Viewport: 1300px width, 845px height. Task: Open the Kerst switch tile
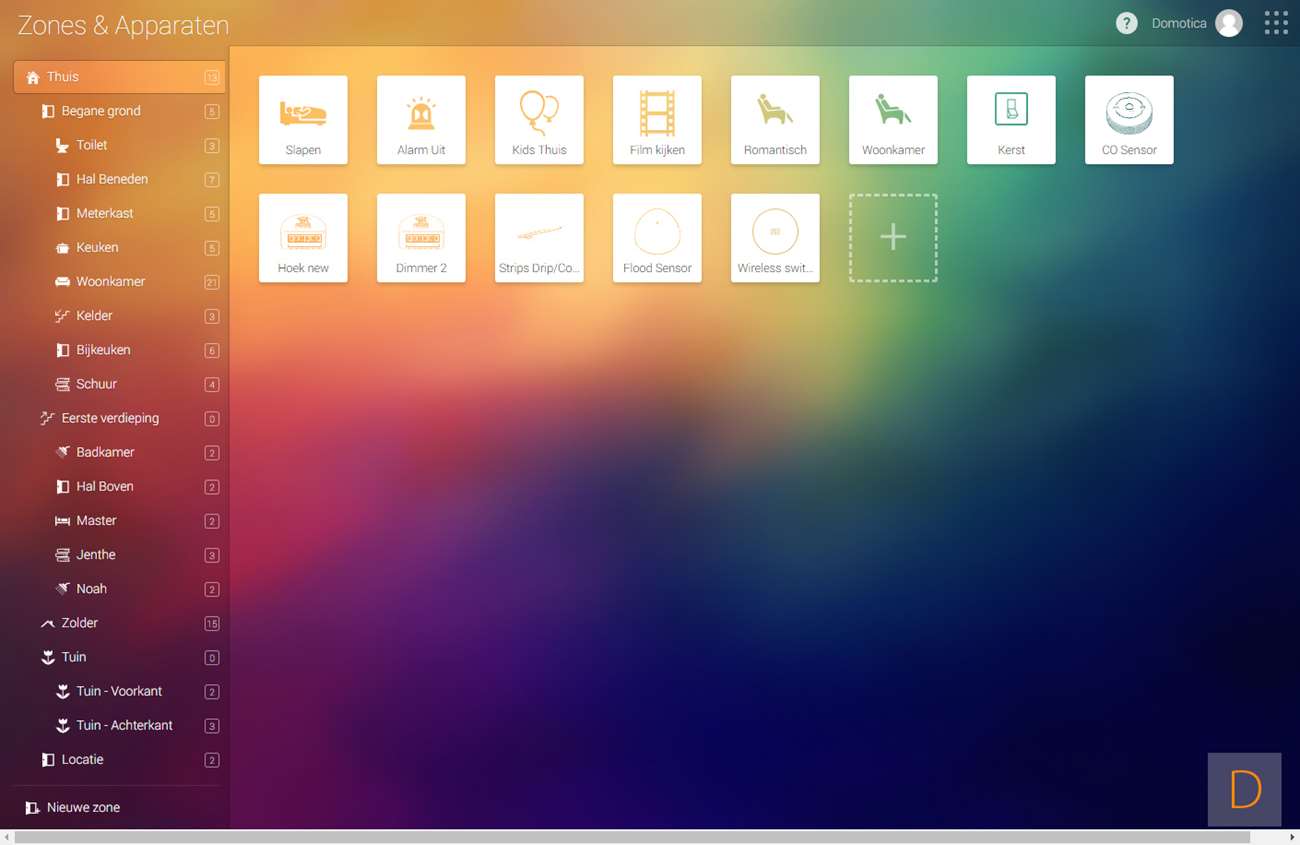(1011, 120)
